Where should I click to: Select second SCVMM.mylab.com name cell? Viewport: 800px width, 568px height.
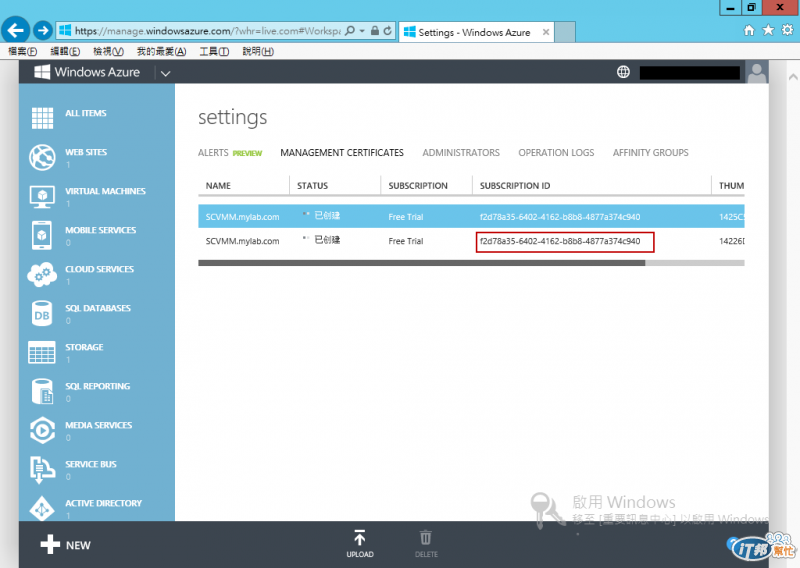242,241
